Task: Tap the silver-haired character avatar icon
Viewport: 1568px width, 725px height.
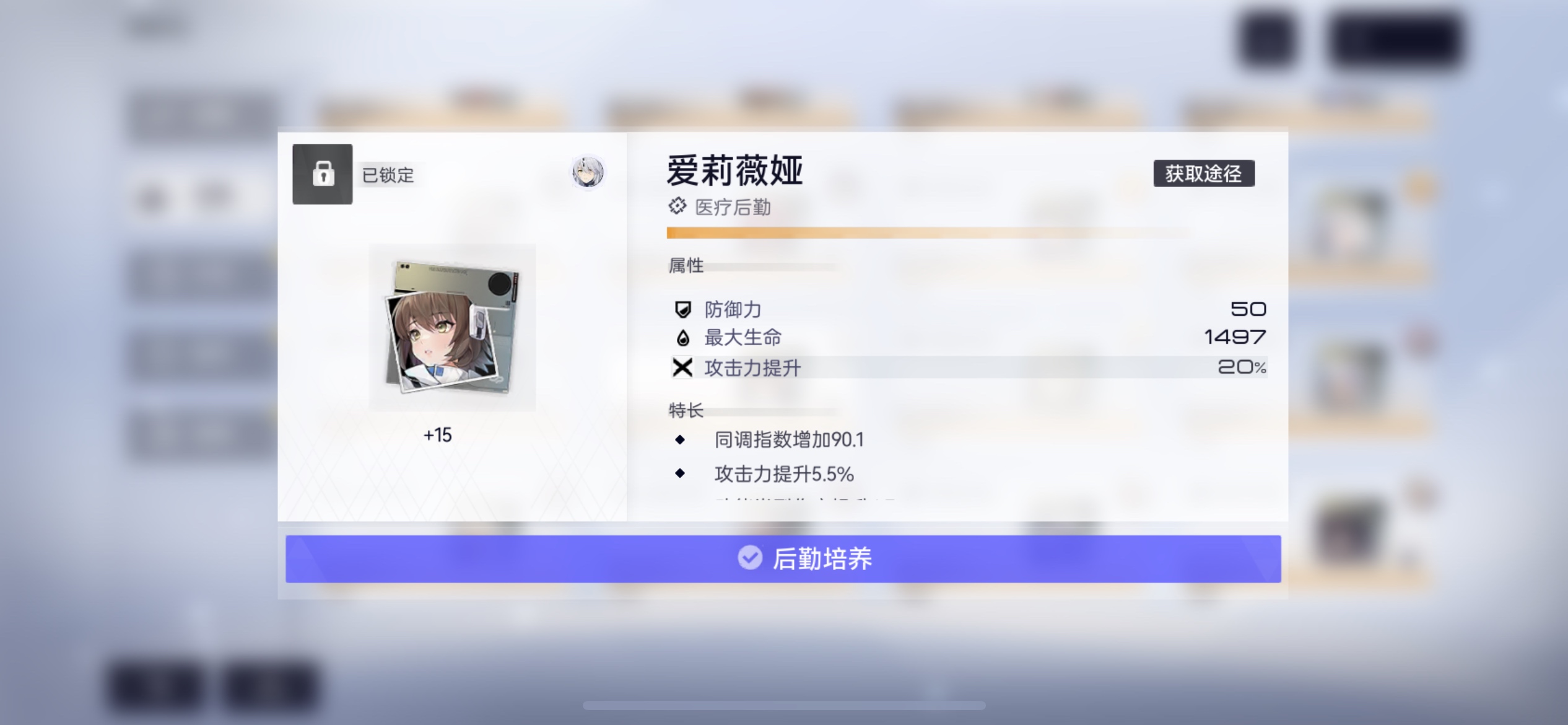Action: pyautogui.click(x=587, y=172)
